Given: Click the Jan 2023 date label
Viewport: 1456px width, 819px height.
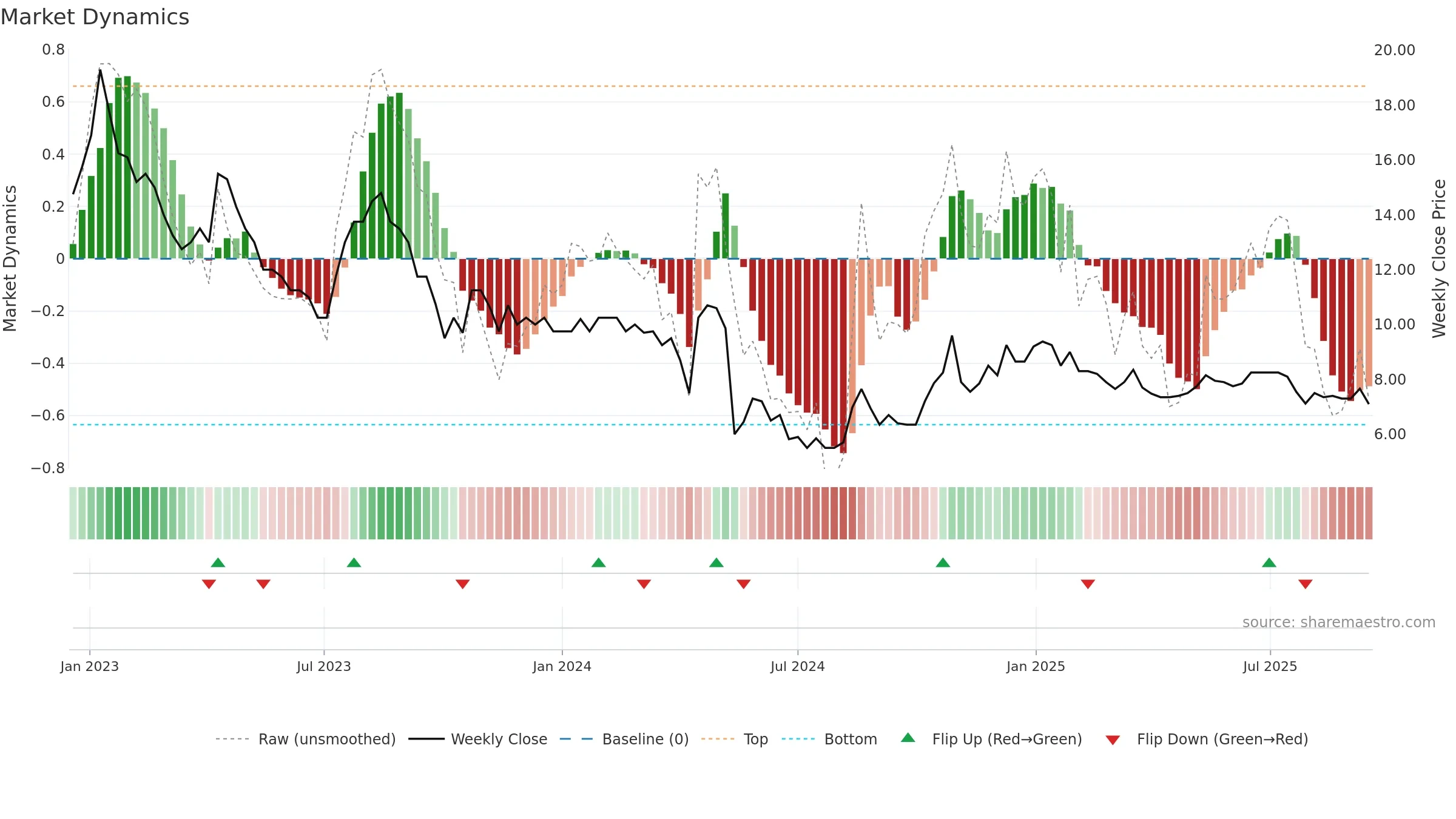Looking at the screenshot, I should (90, 666).
